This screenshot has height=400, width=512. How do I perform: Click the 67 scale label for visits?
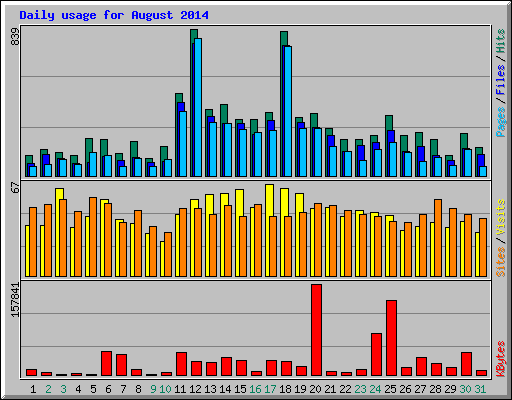click(x=15, y=188)
